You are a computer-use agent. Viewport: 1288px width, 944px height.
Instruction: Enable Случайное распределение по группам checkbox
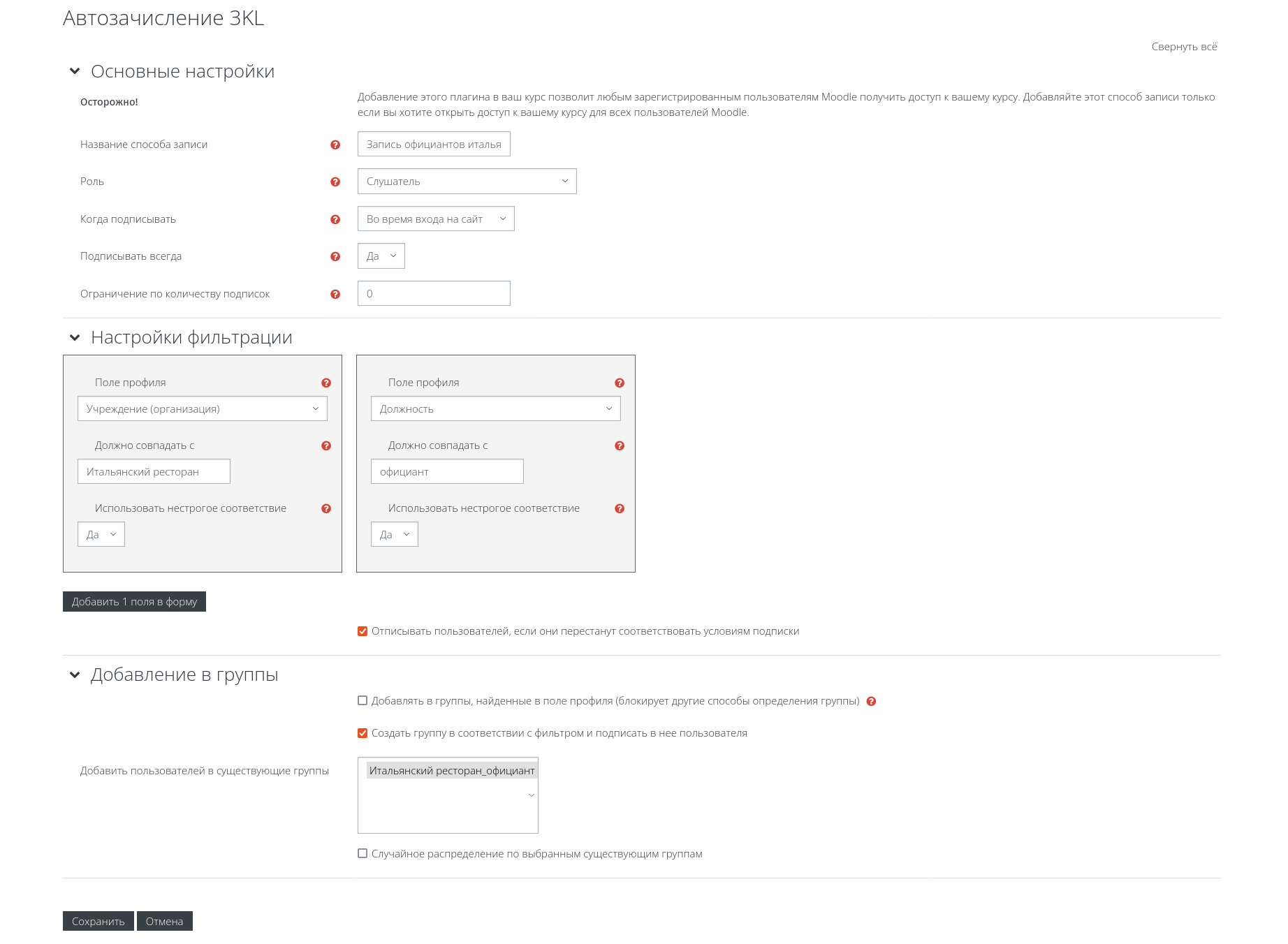tap(363, 853)
